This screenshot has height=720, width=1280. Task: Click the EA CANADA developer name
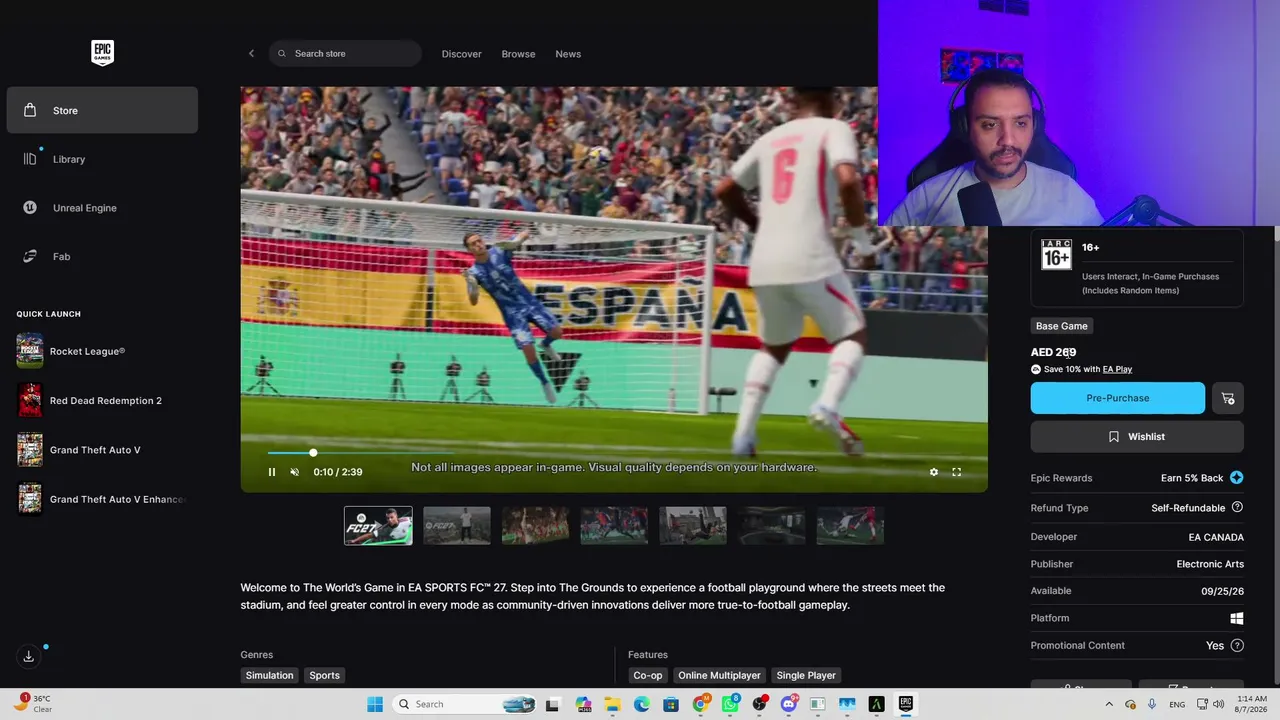point(1216,537)
